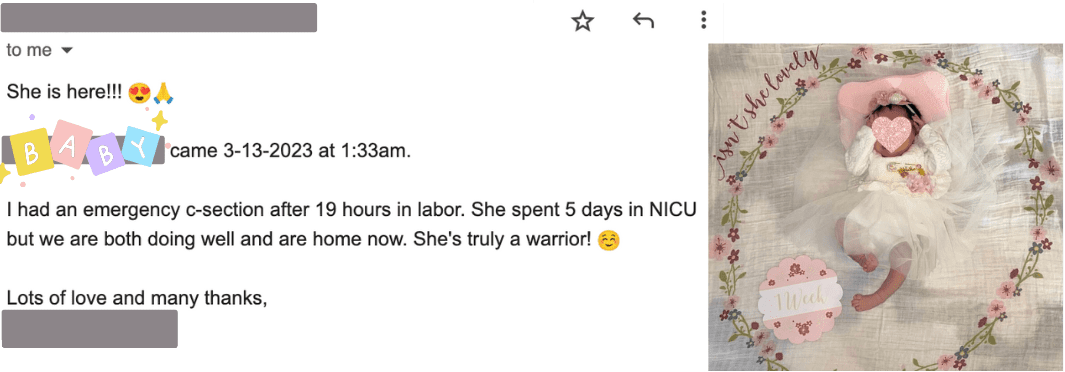
Task: Open the baby photo attachment
Action: (x=885, y=207)
